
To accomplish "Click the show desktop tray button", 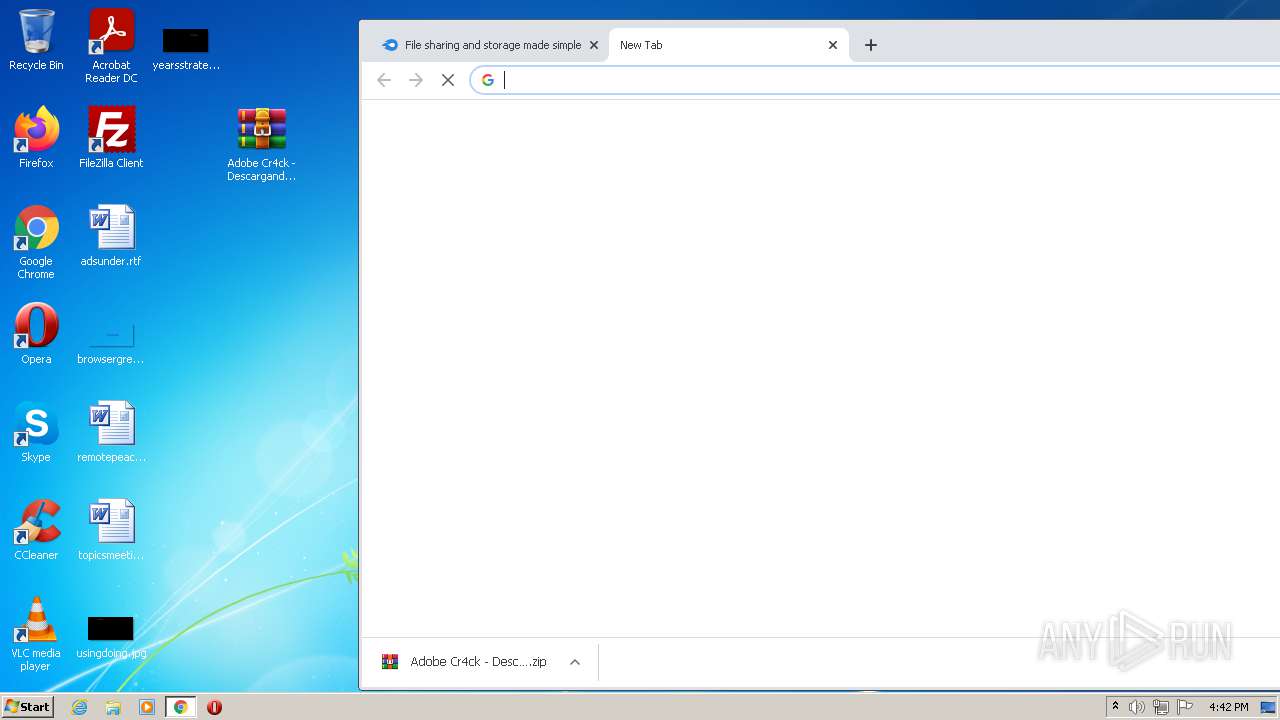I will point(1270,707).
